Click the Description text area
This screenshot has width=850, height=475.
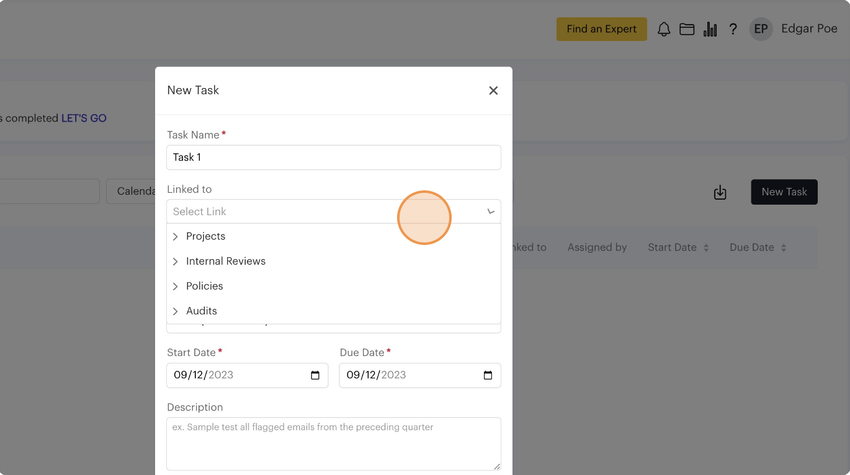[x=333, y=443]
